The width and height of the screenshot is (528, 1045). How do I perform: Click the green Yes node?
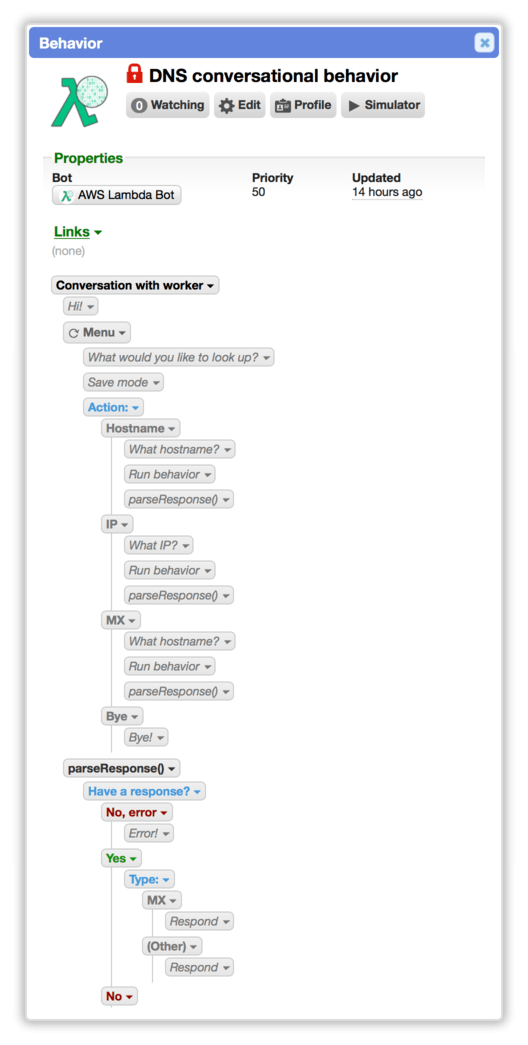pyautogui.click(x=121, y=858)
